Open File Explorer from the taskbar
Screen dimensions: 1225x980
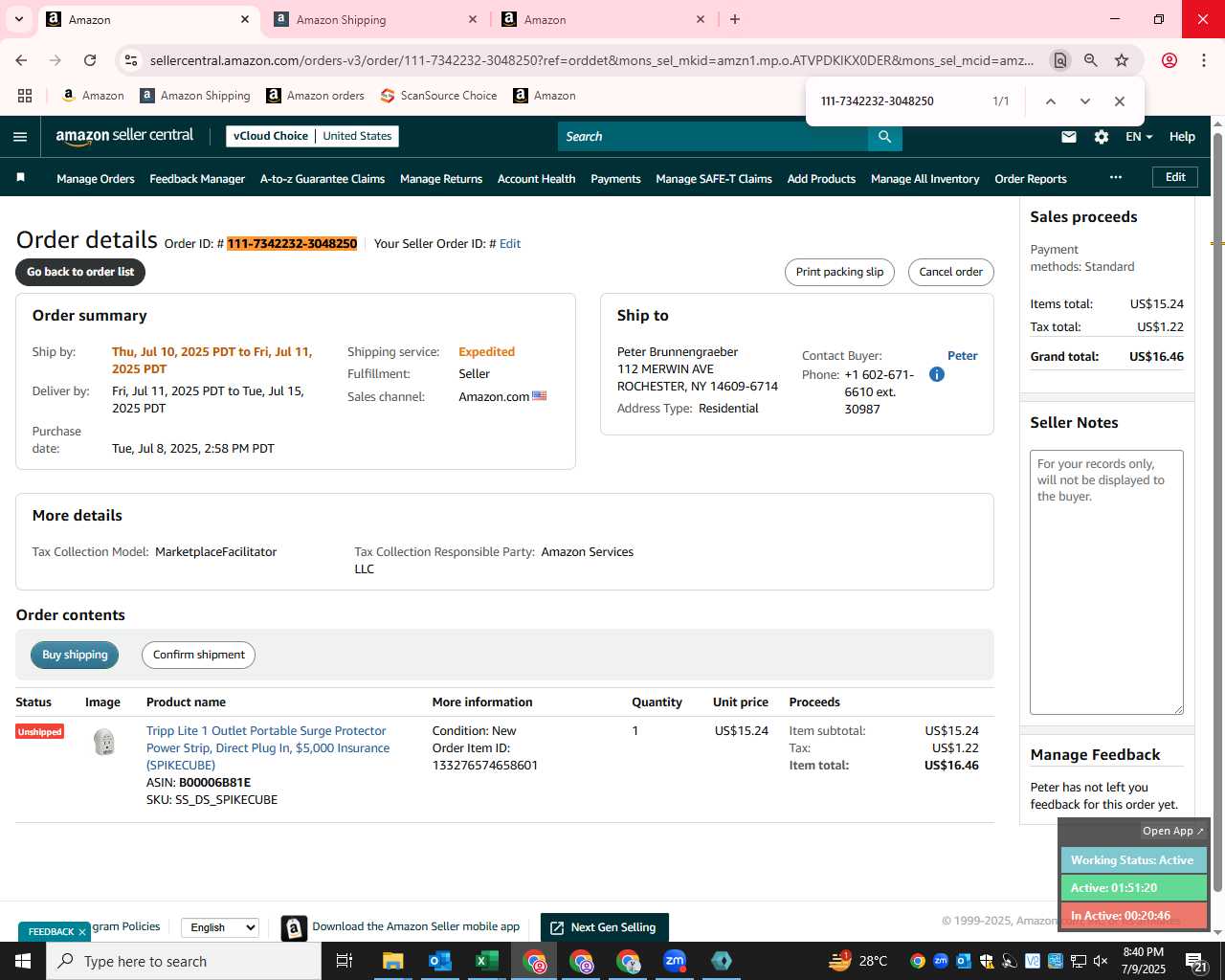pos(392,961)
